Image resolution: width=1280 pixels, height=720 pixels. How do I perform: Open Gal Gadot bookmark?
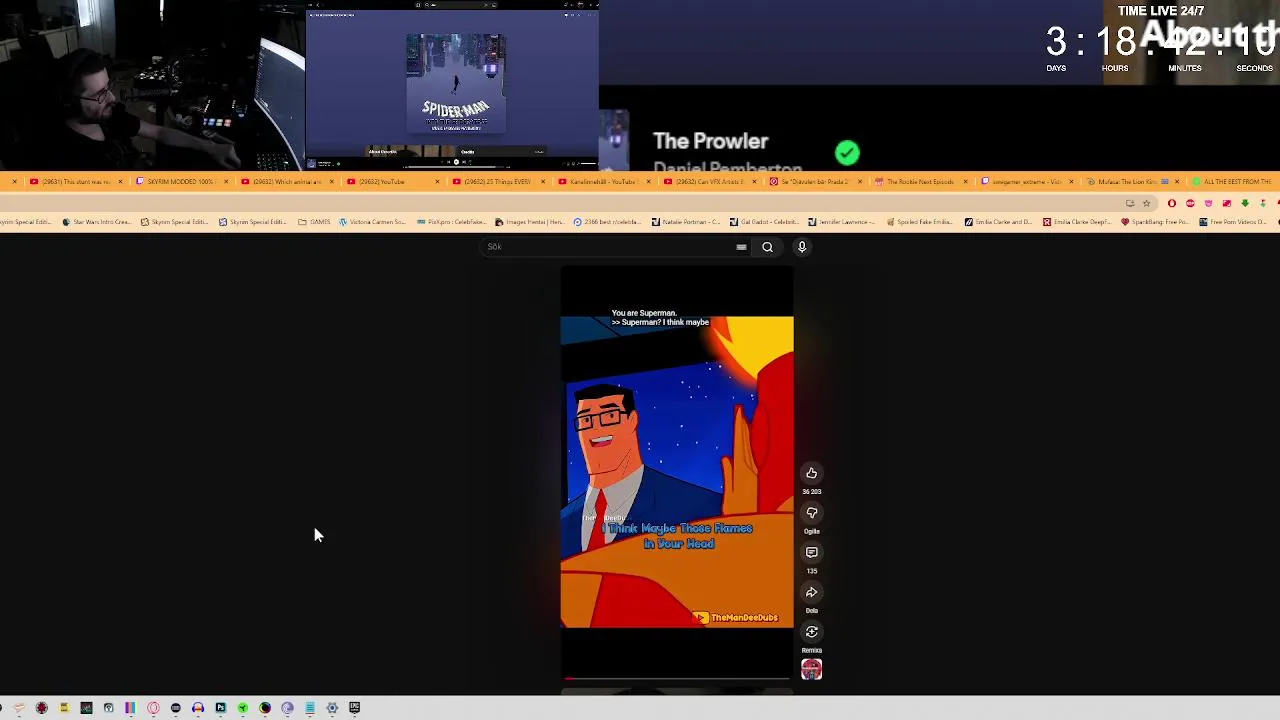763,222
